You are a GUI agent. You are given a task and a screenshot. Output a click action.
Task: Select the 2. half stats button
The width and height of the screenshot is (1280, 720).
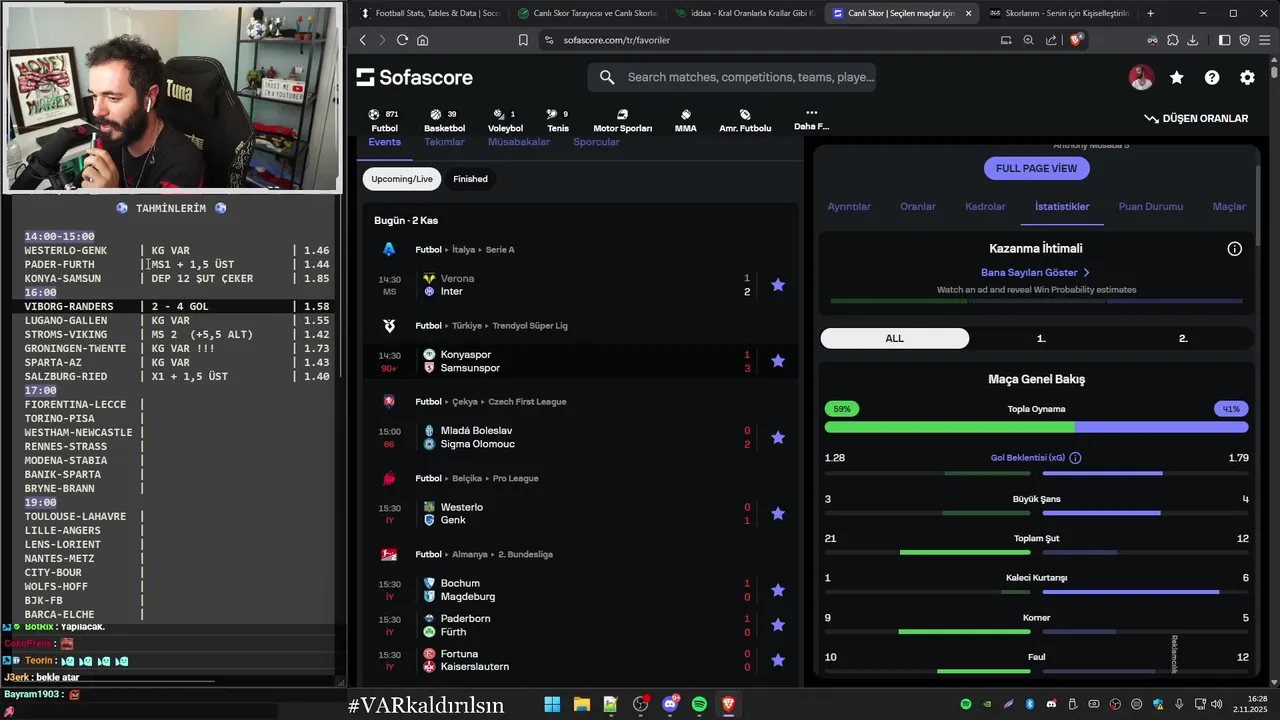coord(1183,338)
